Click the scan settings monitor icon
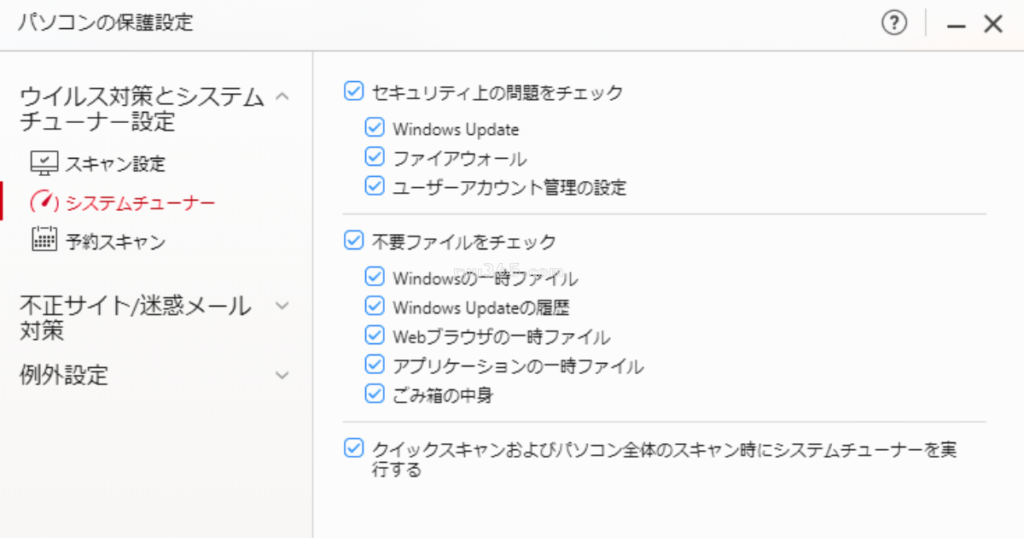1024x538 pixels. 44,163
